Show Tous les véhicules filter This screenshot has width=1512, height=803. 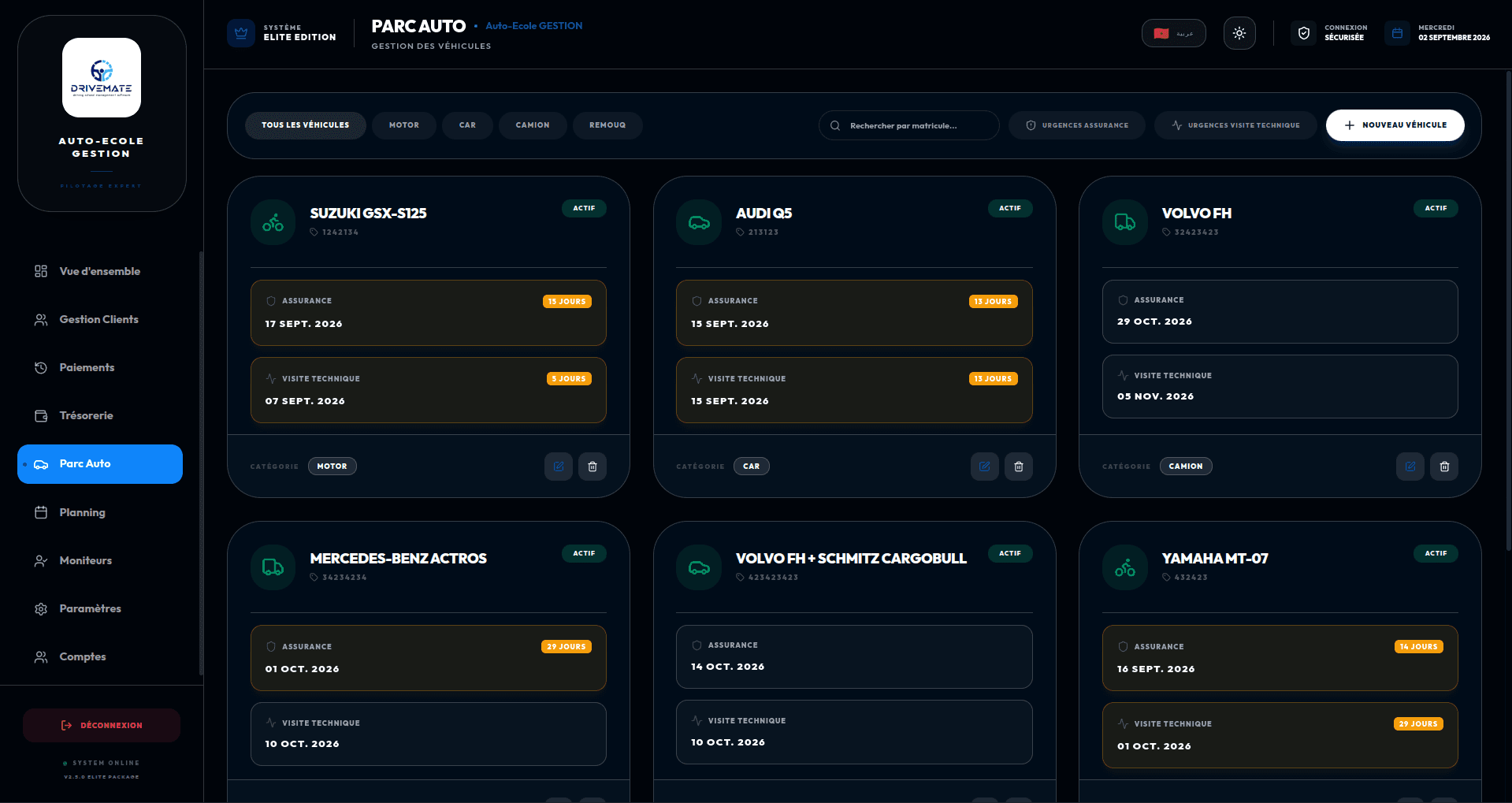306,125
